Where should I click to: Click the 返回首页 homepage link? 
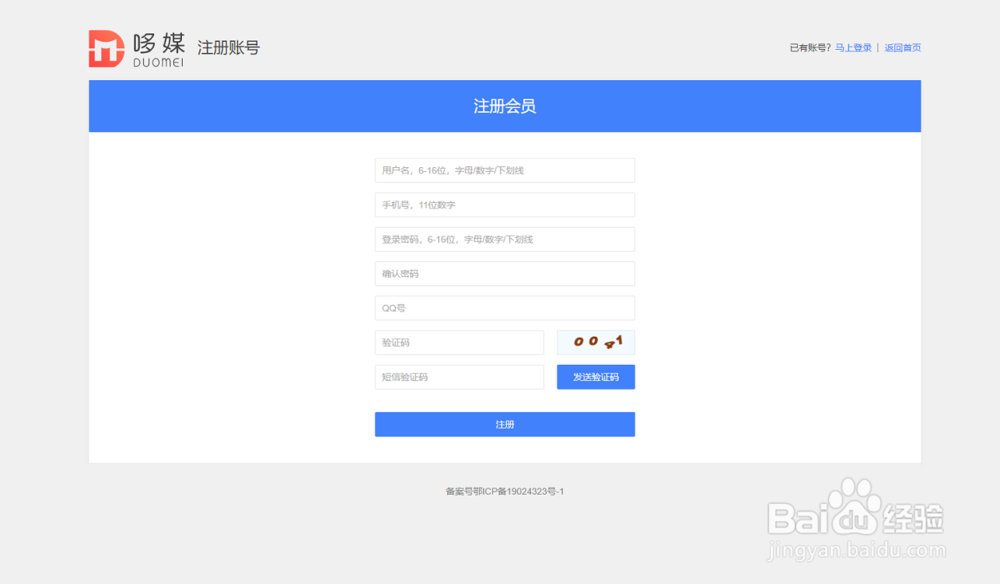point(903,47)
